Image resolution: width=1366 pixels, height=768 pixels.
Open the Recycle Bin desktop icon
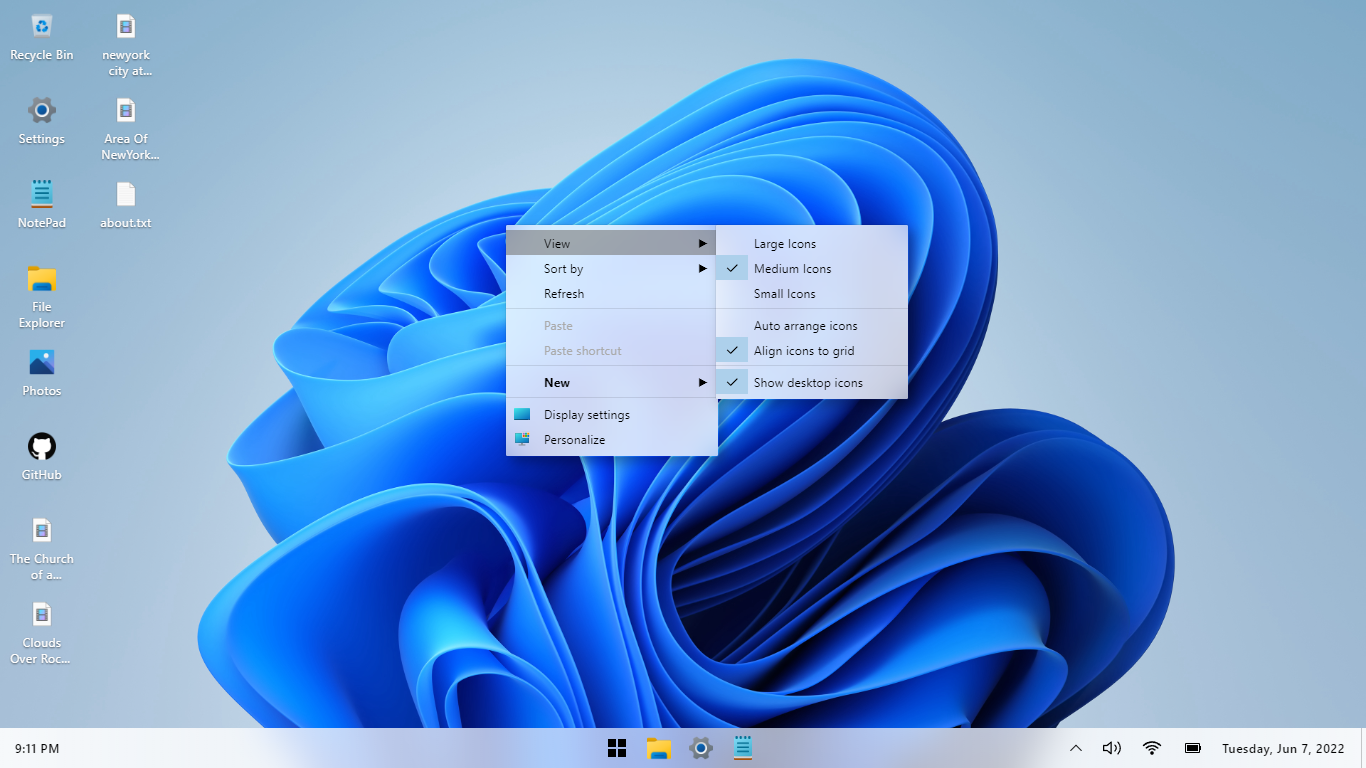(x=42, y=37)
